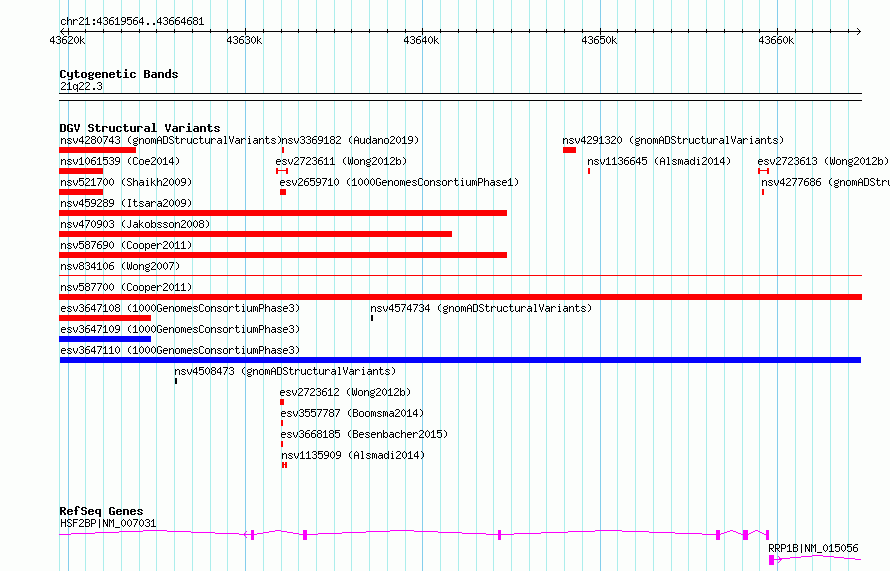The height and width of the screenshot is (571, 890).
Task: Click the 43620k ruler position
Action: pyautogui.click(x=68, y=40)
